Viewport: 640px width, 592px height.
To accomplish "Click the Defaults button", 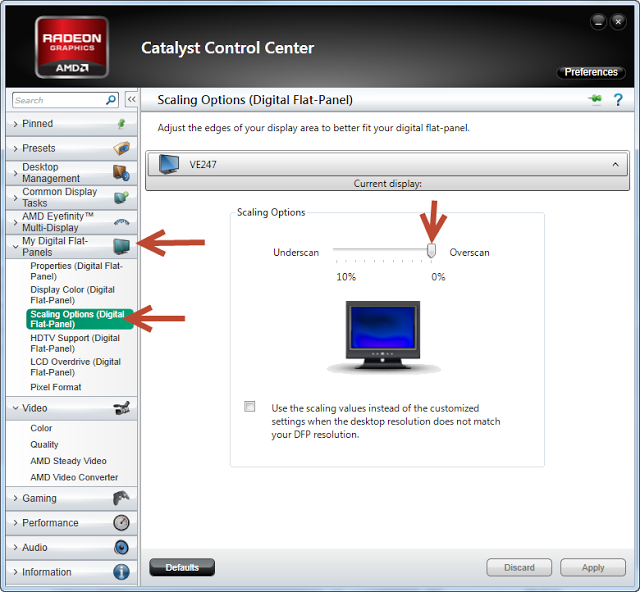I will coord(182,567).
